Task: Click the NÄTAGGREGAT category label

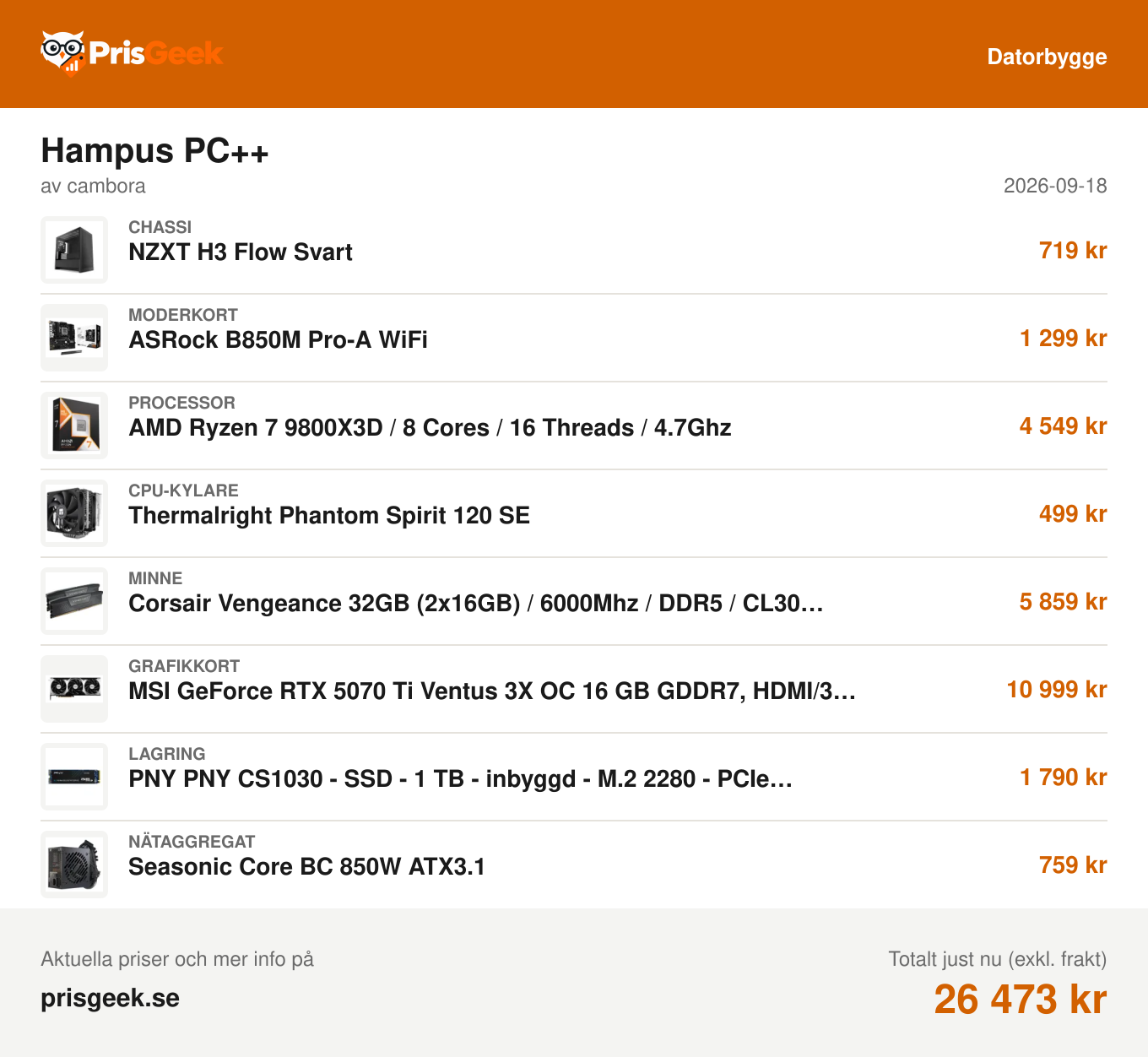Action: (192, 842)
